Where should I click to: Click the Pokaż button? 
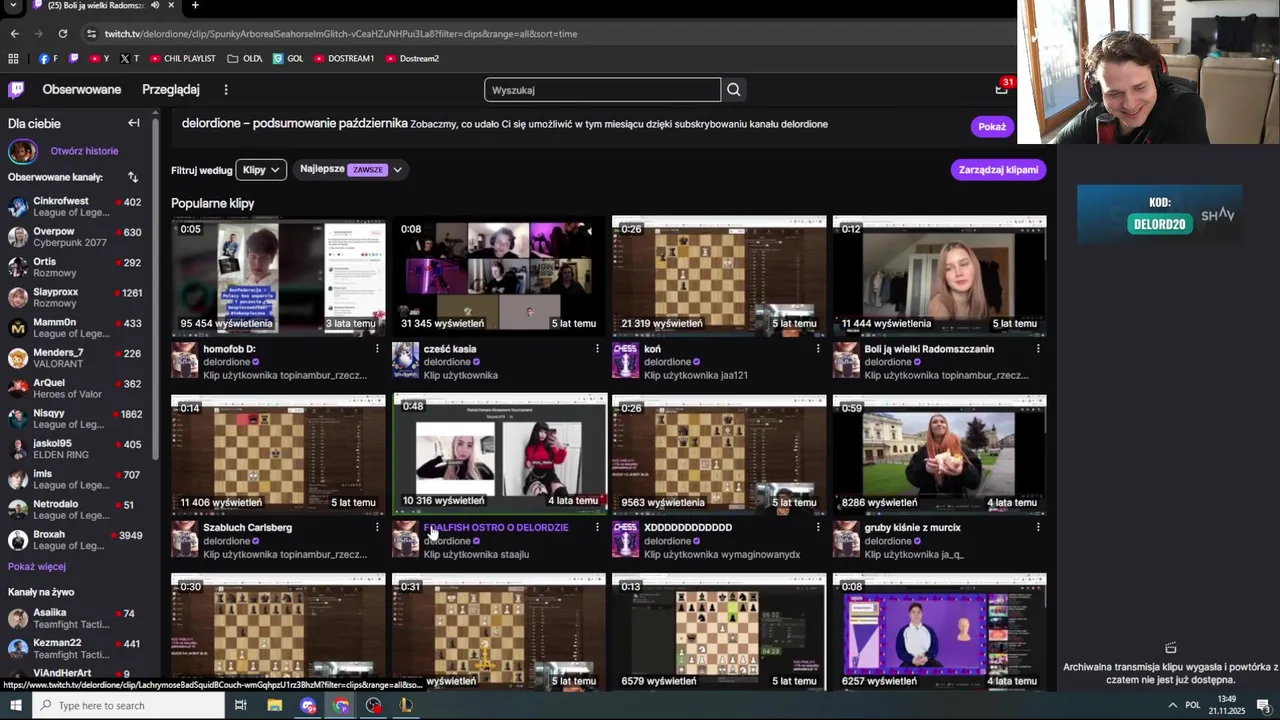[x=992, y=127]
